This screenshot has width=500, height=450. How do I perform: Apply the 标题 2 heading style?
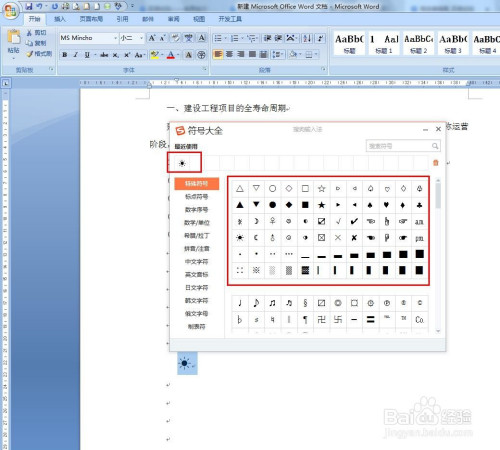pyautogui.click(x=419, y=44)
